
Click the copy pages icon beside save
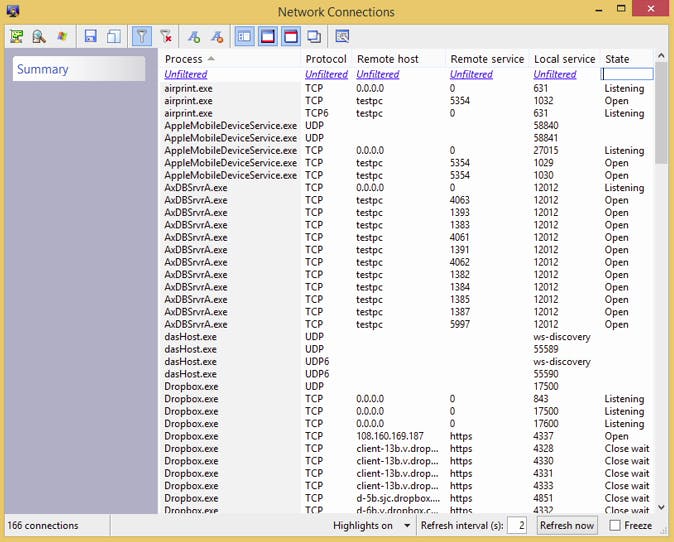(114, 36)
